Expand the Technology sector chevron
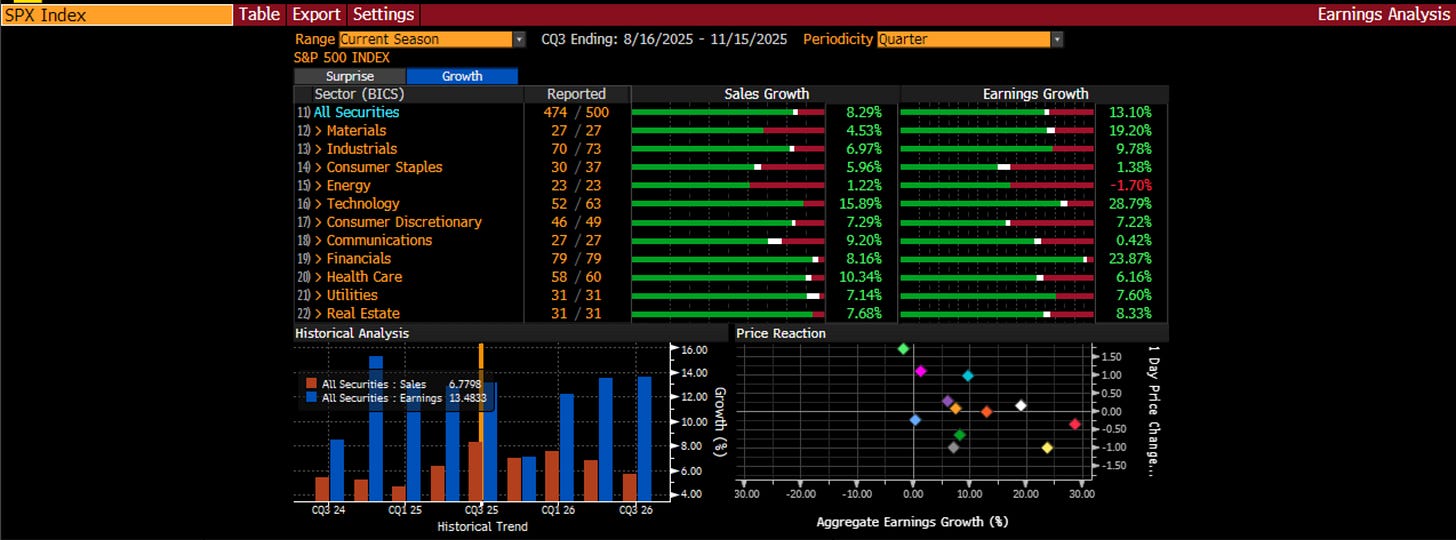1456x540 pixels. (318, 204)
